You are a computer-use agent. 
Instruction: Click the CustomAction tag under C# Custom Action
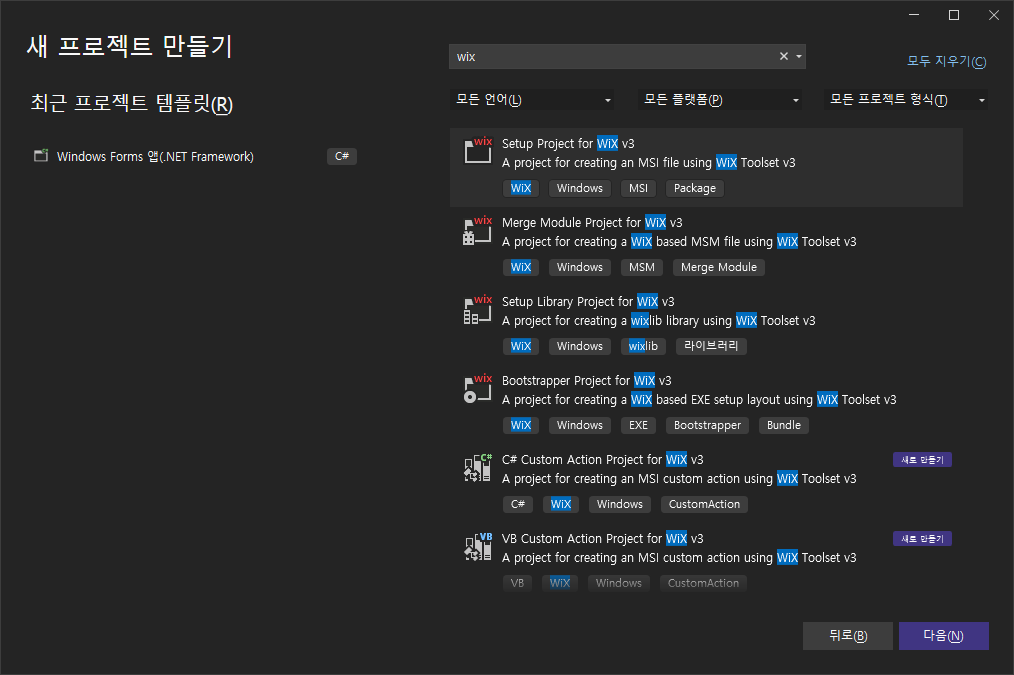tap(704, 504)
